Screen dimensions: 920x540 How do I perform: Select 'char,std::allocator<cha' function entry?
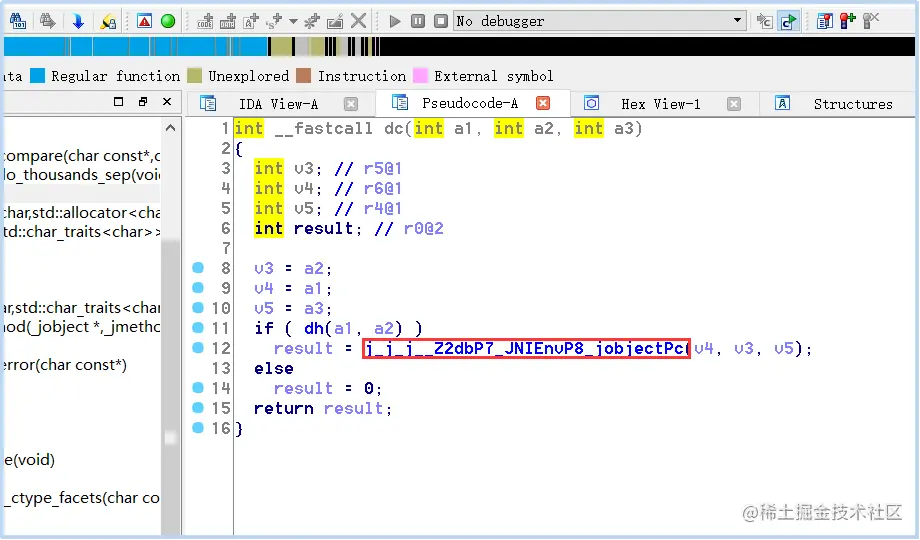click(x=82, y=212)
